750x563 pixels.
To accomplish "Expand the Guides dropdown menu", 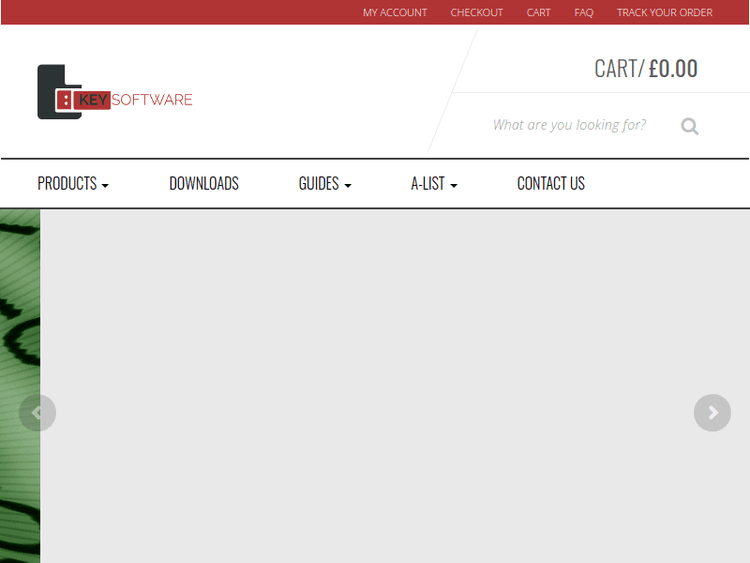I will tap(325, 184).
